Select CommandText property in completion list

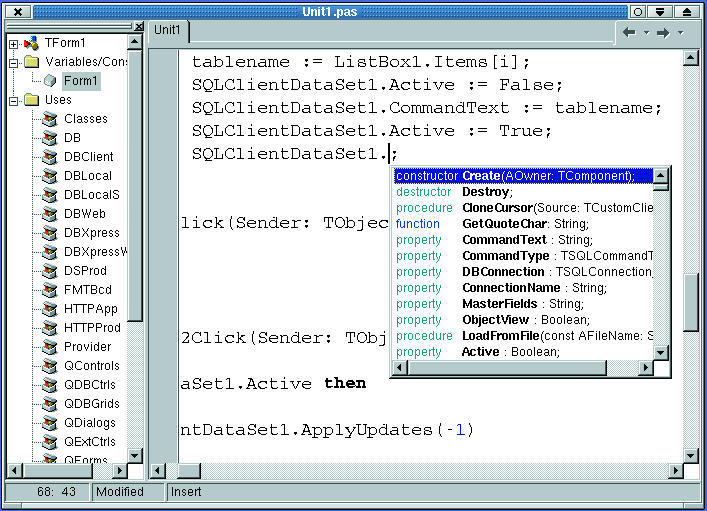point(504,240)
